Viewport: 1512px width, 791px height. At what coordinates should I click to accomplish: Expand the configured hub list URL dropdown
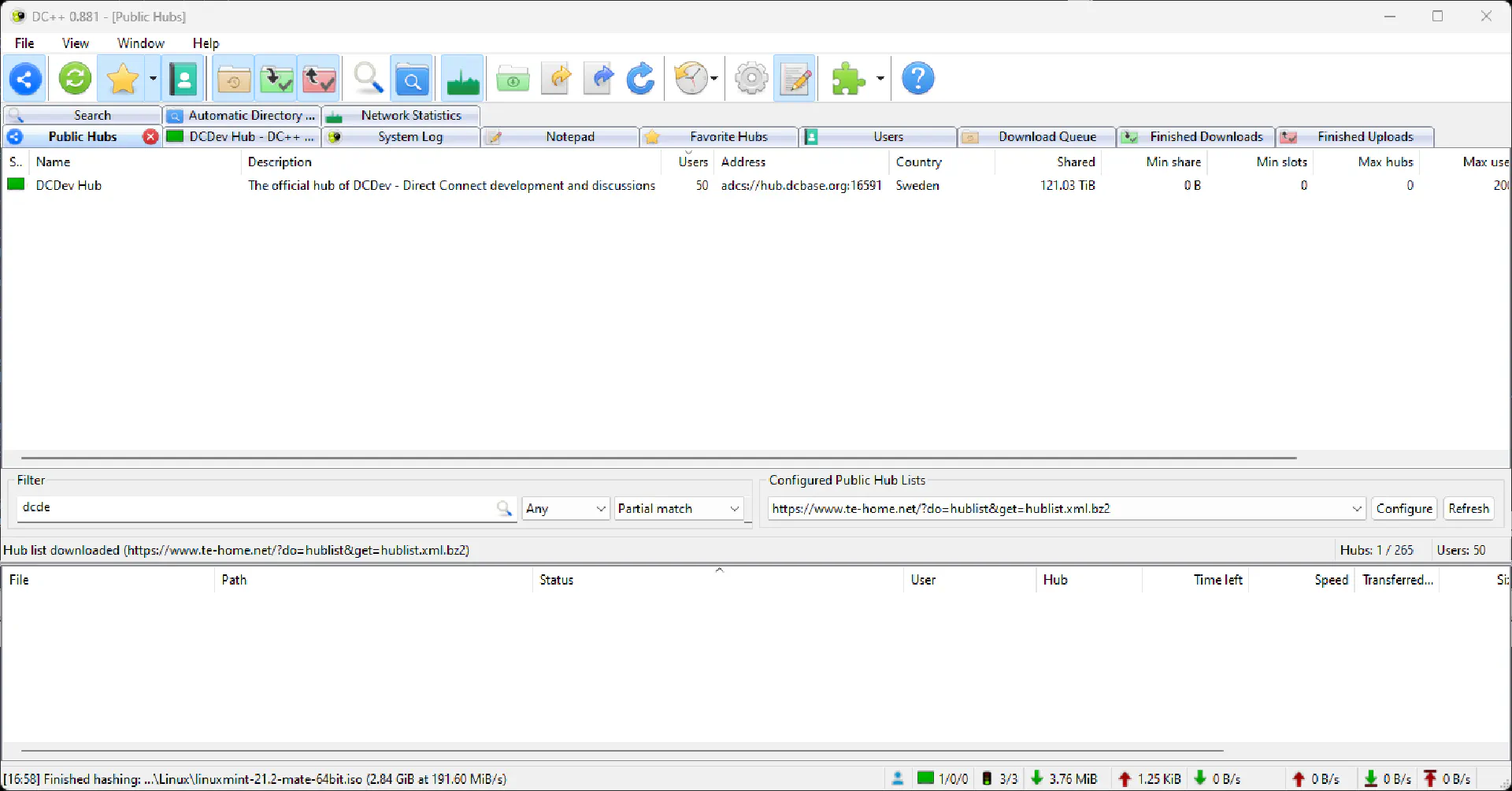[1357, 509]
